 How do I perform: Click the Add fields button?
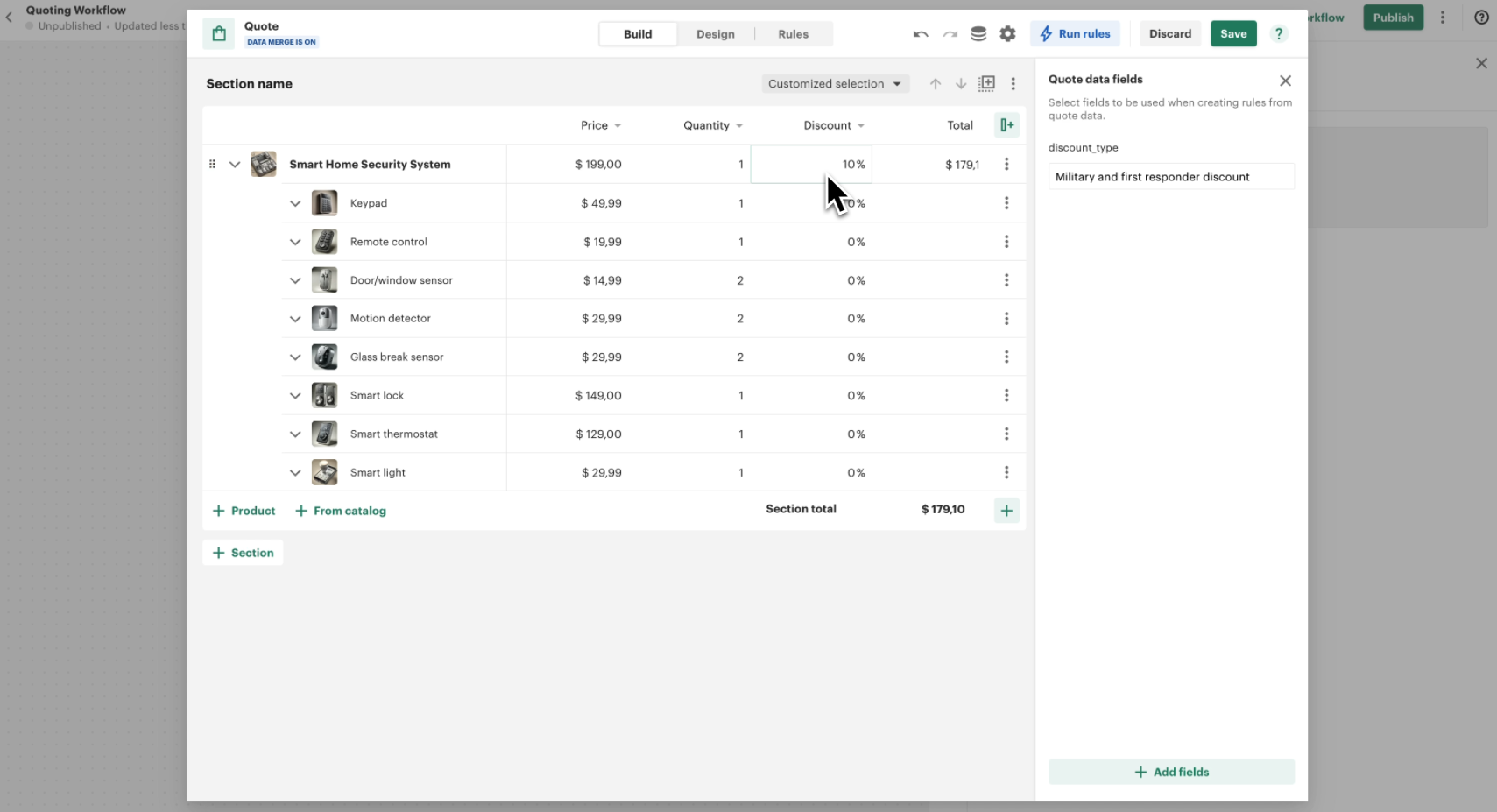(x=1171, y=772)
